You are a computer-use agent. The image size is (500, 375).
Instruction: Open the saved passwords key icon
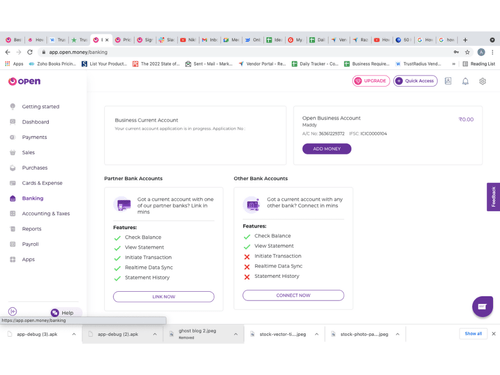click(x=456, y=52)
